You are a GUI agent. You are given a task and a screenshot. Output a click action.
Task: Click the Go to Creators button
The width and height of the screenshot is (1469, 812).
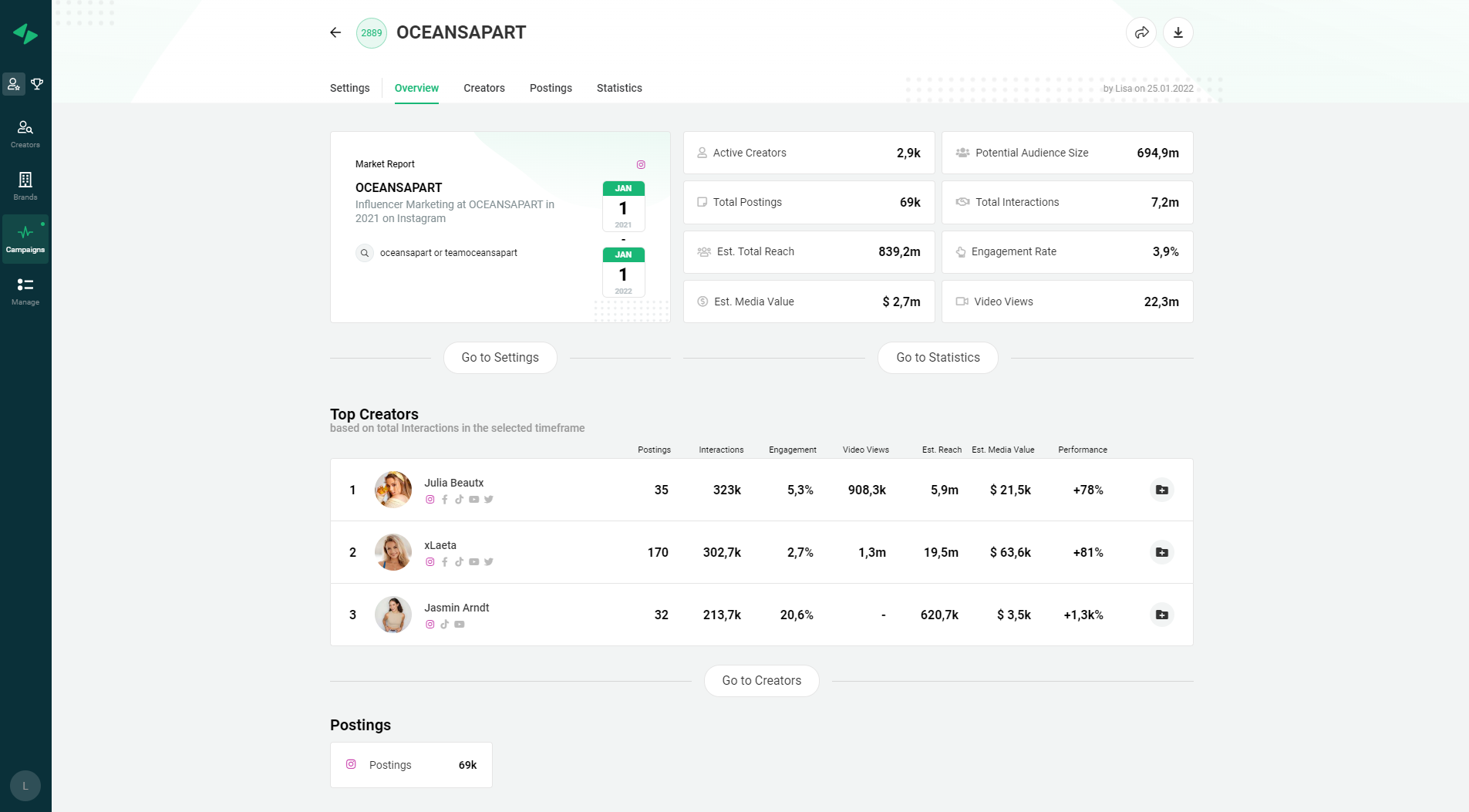pyautogui.click(x=762, y=681)
